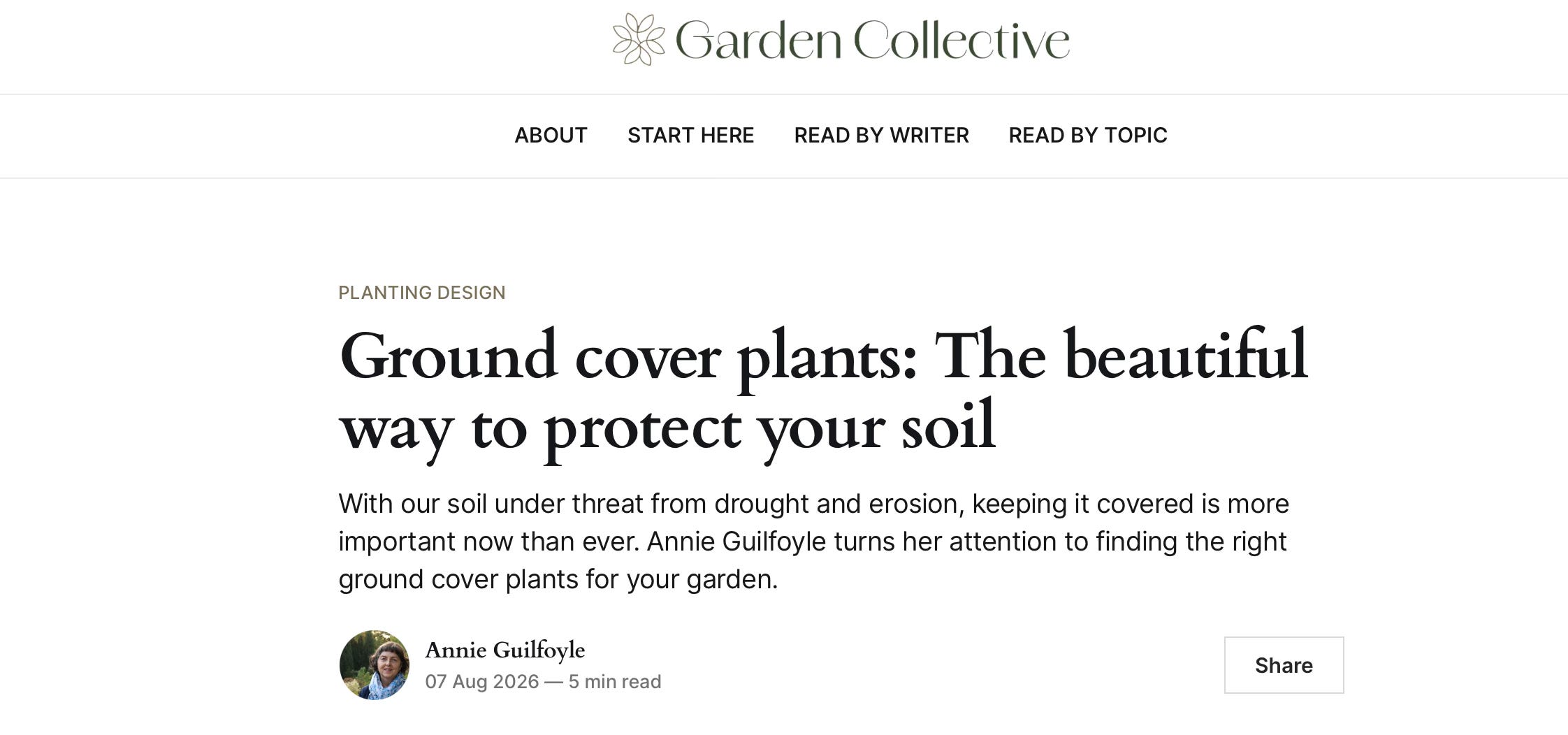The width and height of the screenshot is (1568, 735).
Task: Open the Annie Guilfoyle avatar photo
Action: 375,665
